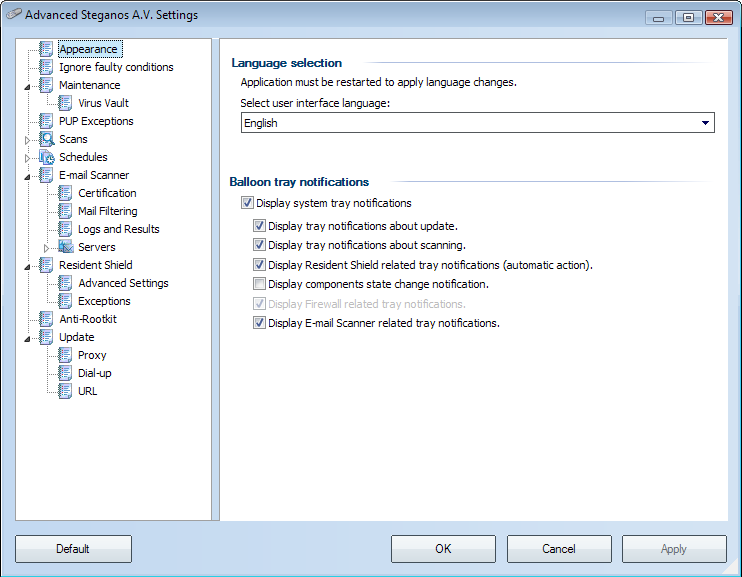Click the Default button
The height and width of the screenshot is (577, 742).
73,549
